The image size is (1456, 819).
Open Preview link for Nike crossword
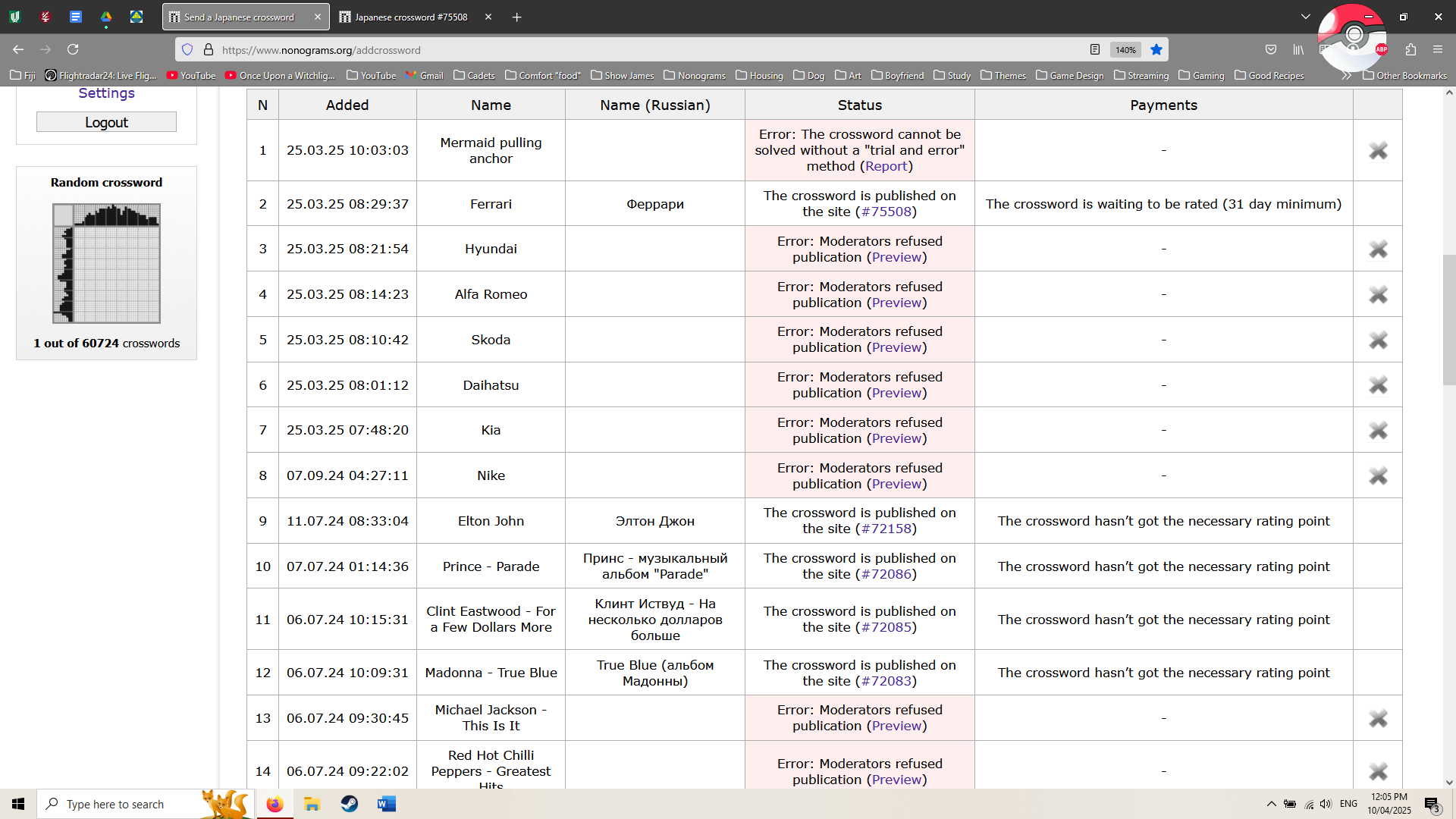[896, 484]
